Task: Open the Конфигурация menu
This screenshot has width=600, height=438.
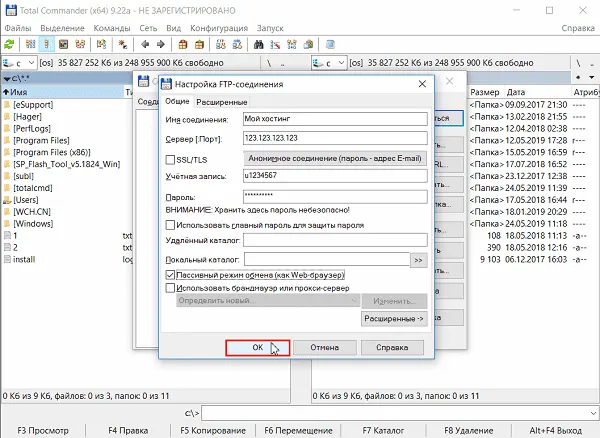Action: point(219,28)
